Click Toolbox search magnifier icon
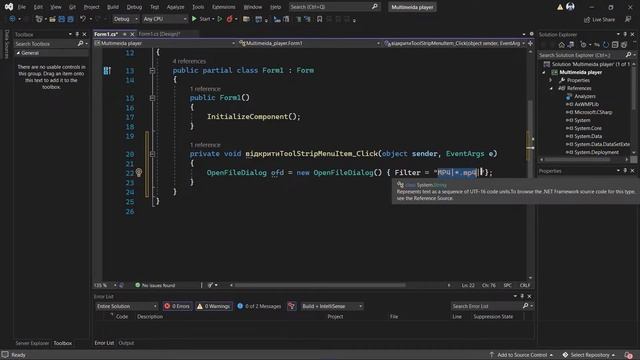 click(80, 44)
